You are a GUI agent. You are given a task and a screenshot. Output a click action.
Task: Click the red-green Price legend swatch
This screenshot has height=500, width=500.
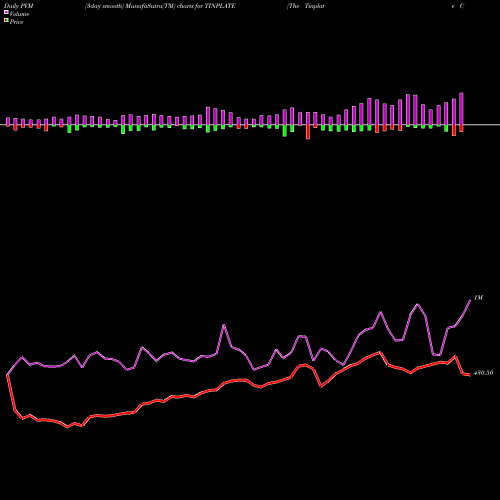6,21
